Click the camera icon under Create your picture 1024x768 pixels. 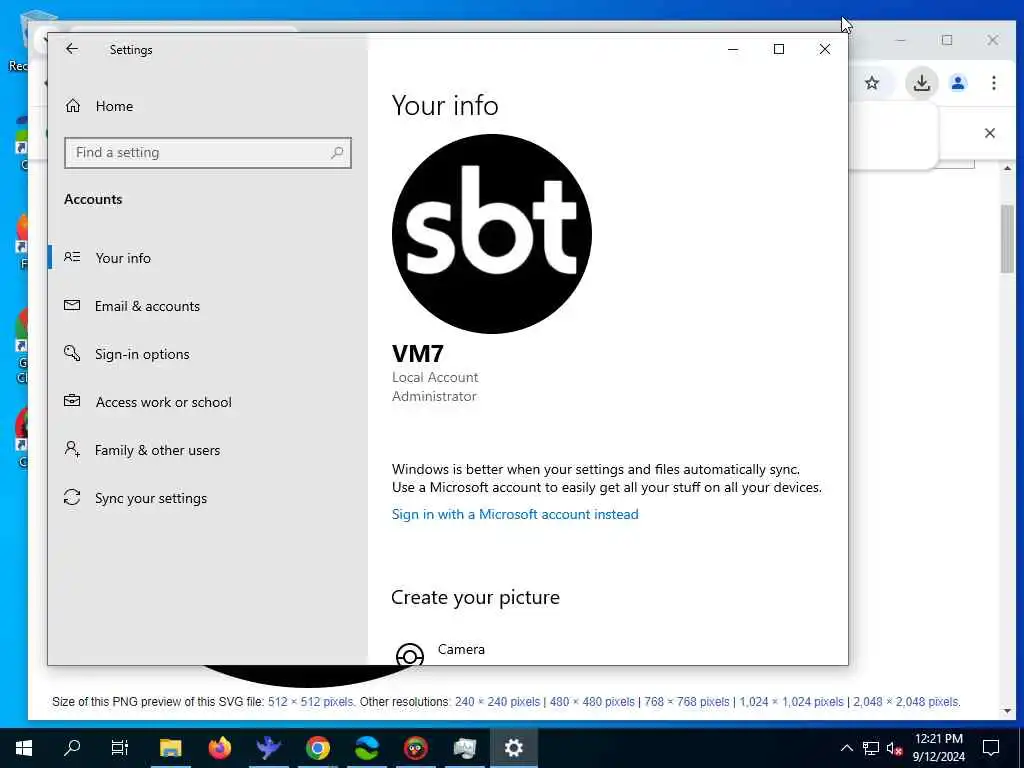(x=410, y=654)
